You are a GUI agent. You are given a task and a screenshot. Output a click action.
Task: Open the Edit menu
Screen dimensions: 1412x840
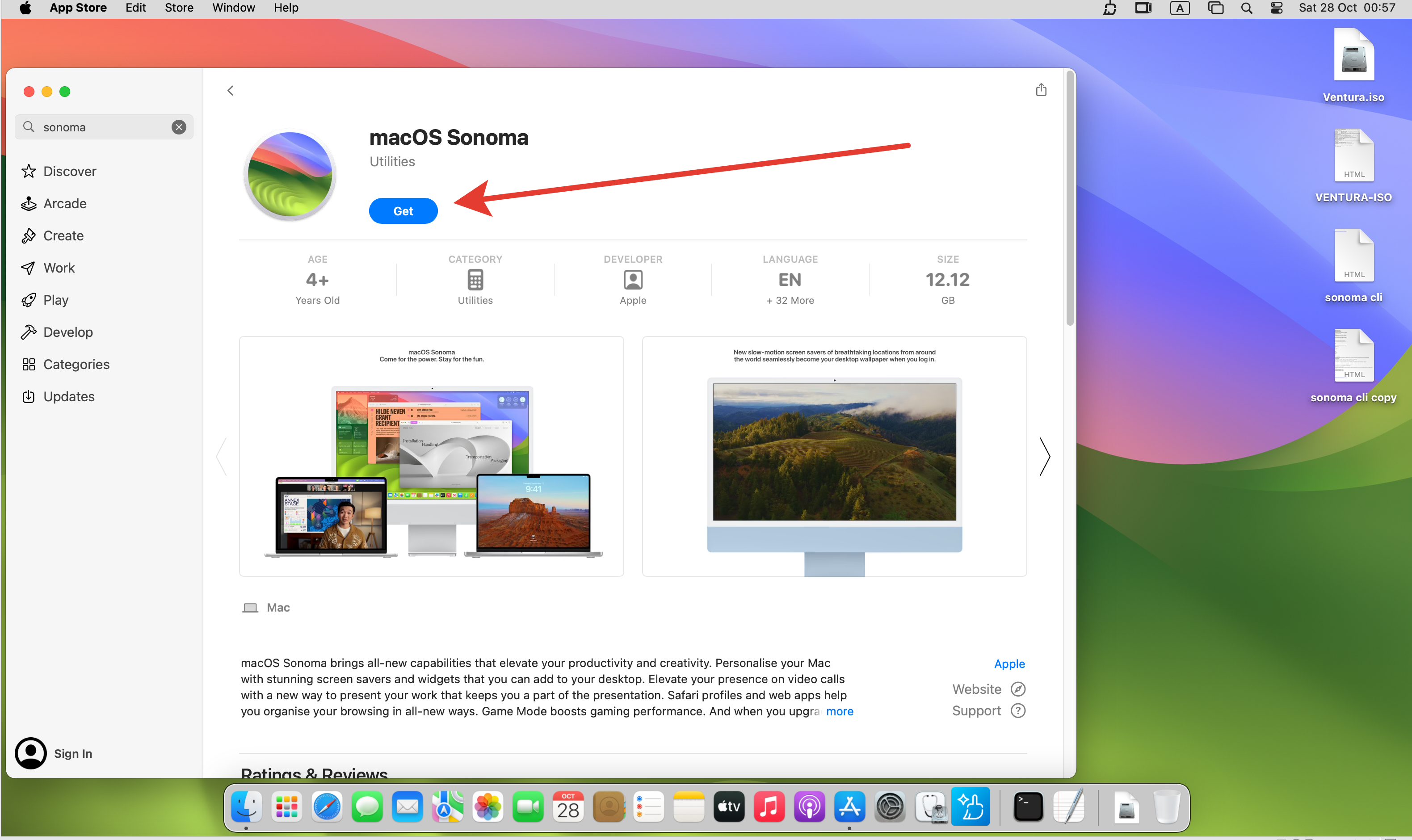136,8
